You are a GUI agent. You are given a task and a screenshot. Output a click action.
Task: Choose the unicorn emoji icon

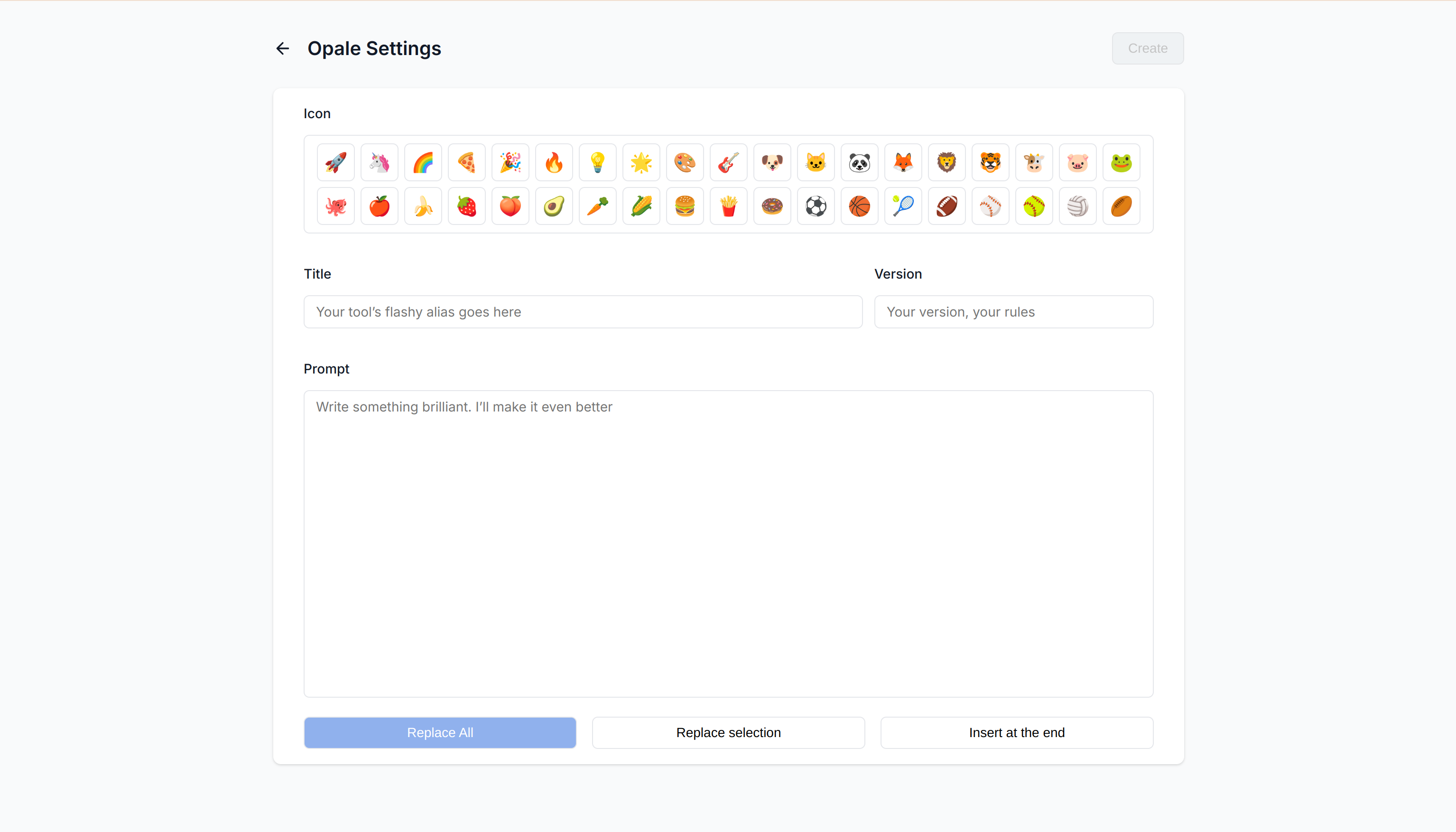(x=379, y=162)
